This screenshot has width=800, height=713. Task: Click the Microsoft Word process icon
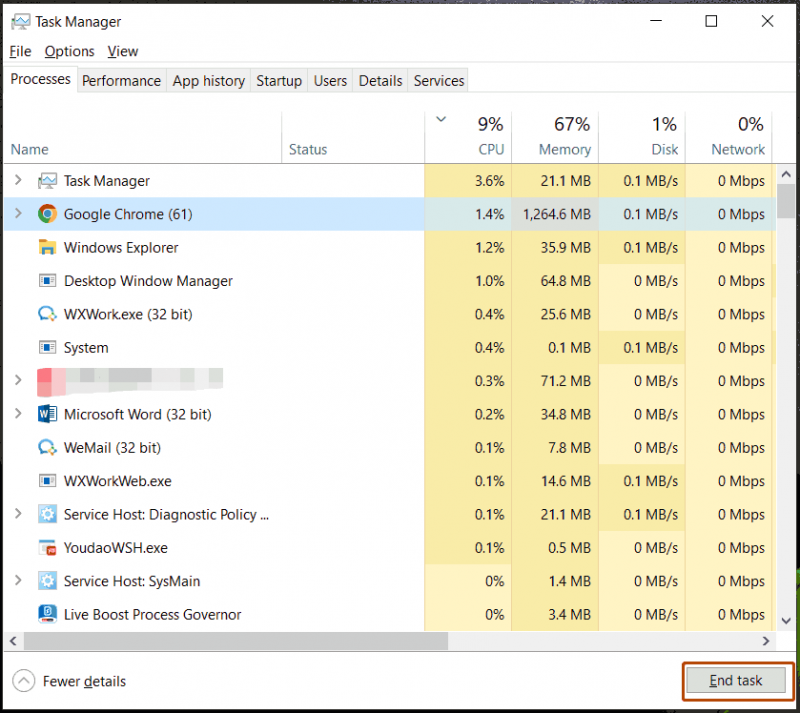click(x=47, y=414)
